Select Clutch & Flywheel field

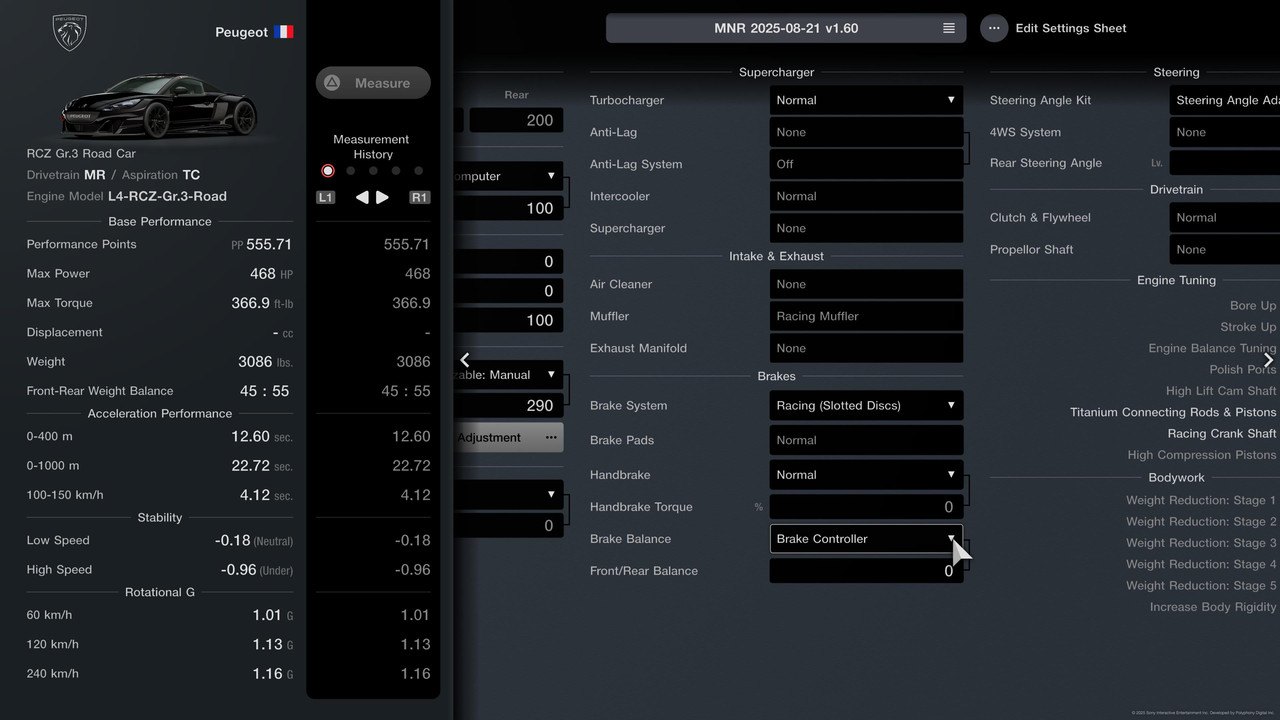tap(1224, 217)
